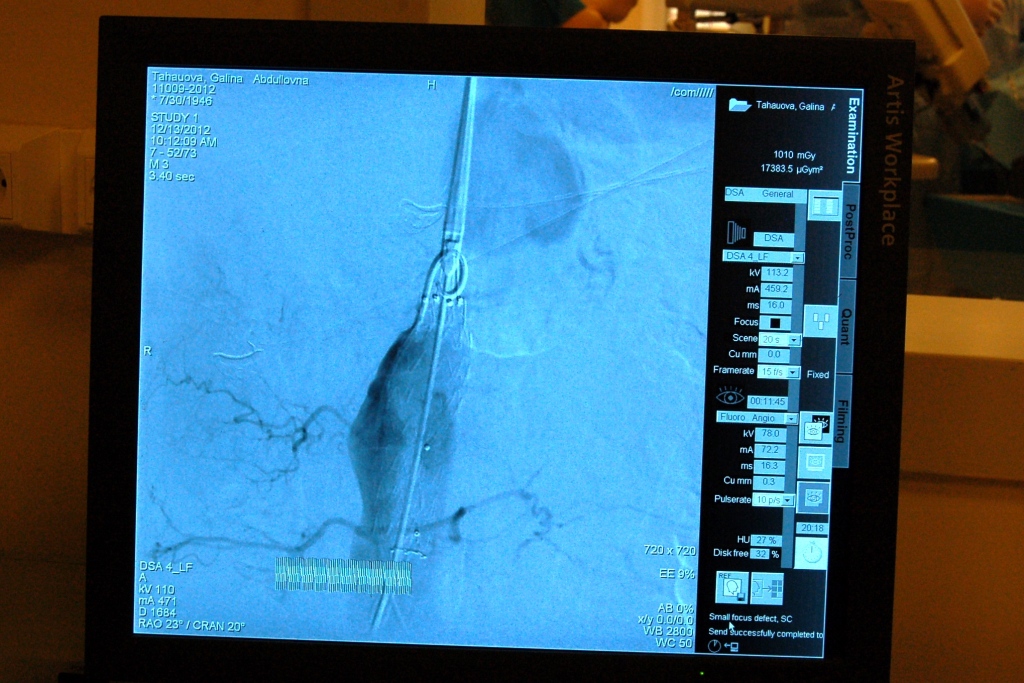Image resolution: width=1024 pixels, height=683 pixels.
Task: Select the X-ray pulse acquisition icon
Action: click(737, 232)
